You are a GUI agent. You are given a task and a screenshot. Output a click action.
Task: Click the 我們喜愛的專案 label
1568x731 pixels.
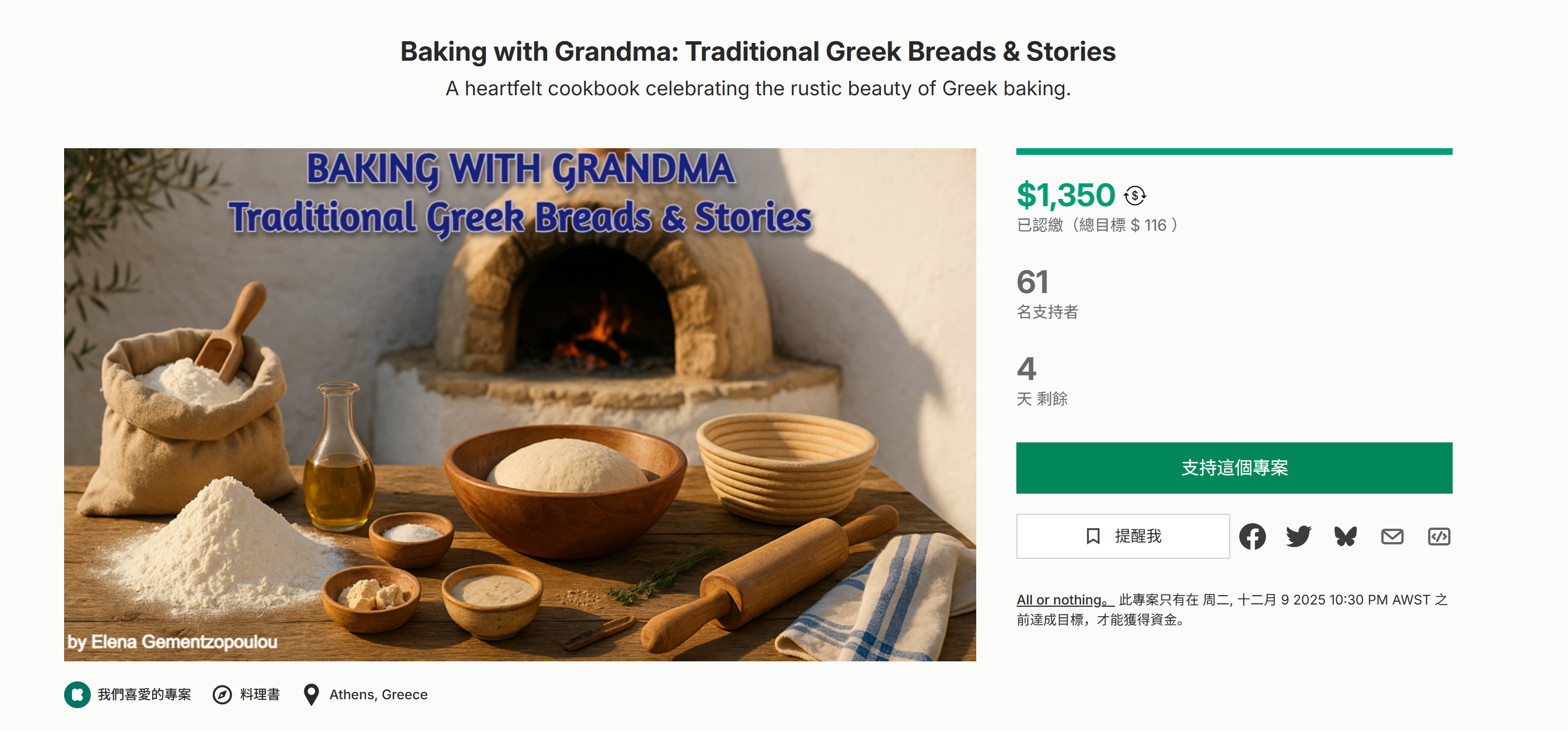pos(144,694)
